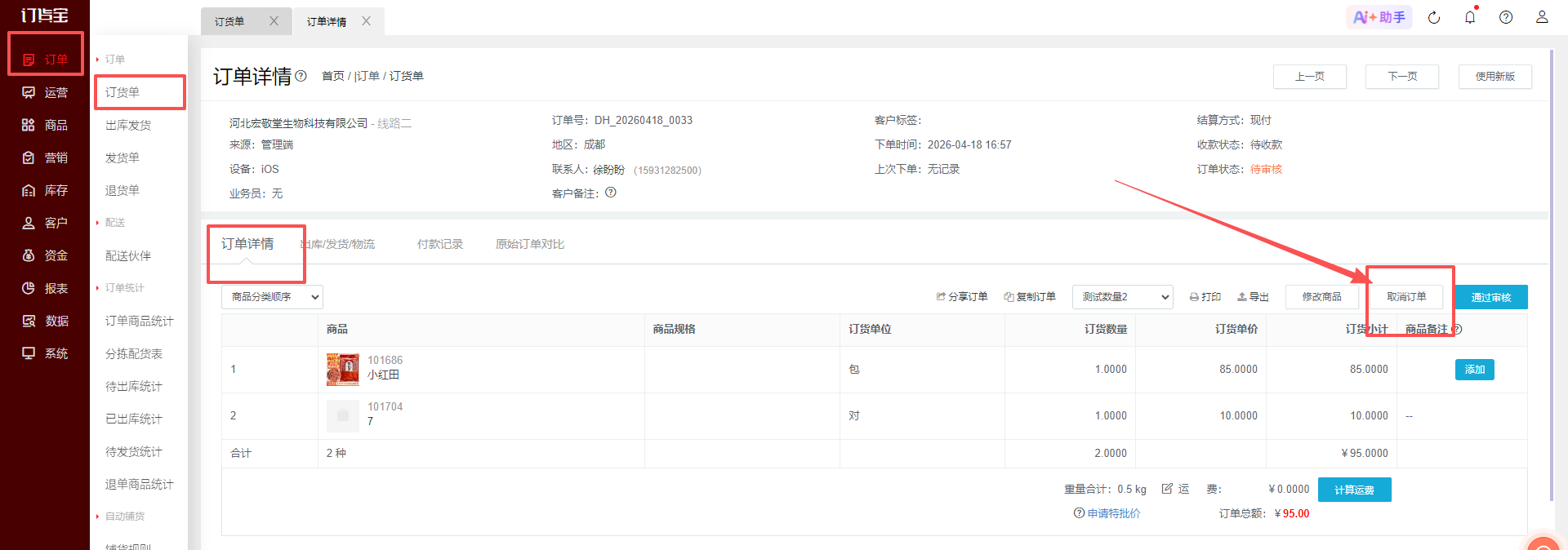Image resolution: width=1568 pixels, height=550 pixels.
Task: Click the 通过审核 approve button
Action: (x=1491, y=297)
